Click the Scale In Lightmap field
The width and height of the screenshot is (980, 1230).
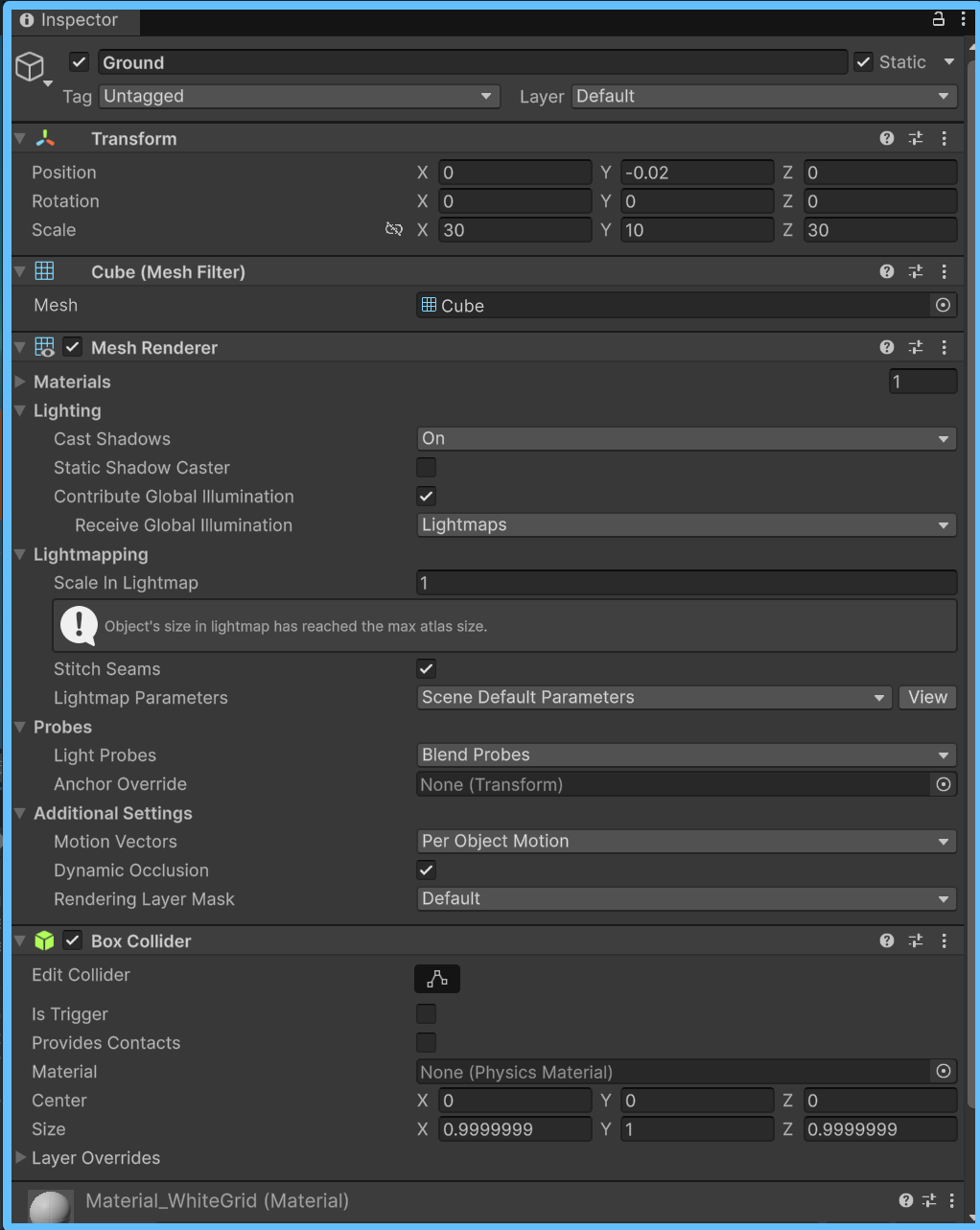click(687, 583)
